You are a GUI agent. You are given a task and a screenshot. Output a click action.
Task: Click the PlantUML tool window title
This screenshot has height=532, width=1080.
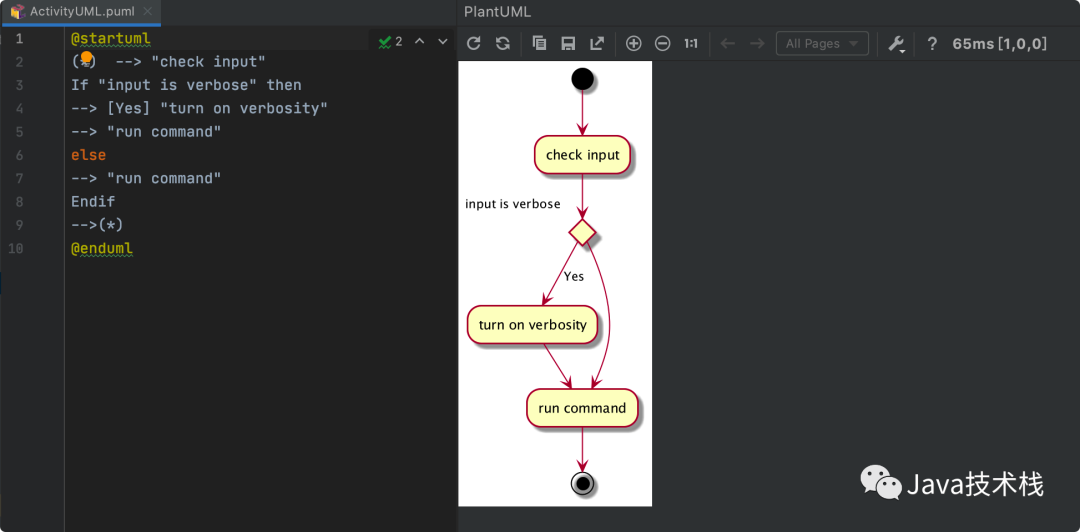[497, 12]
